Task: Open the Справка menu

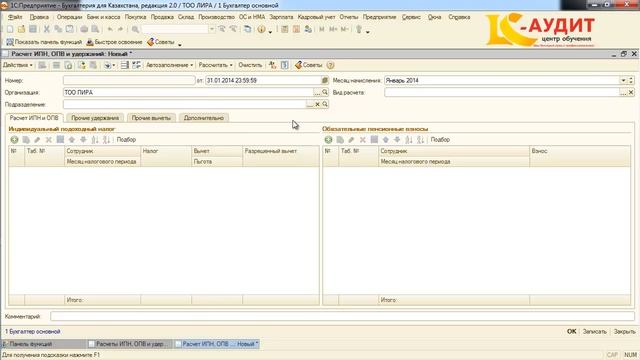Action: tap(459, 17)
